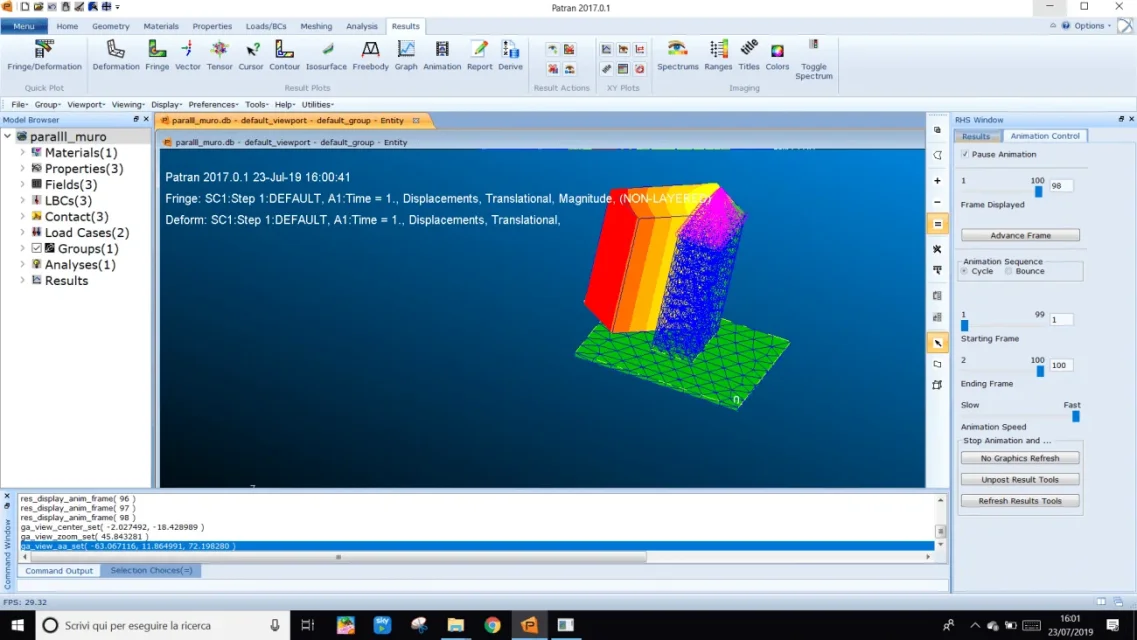Select the Cycle animation sequence
This screenshot has height=640, width=1137.
(x=964, y=271)
